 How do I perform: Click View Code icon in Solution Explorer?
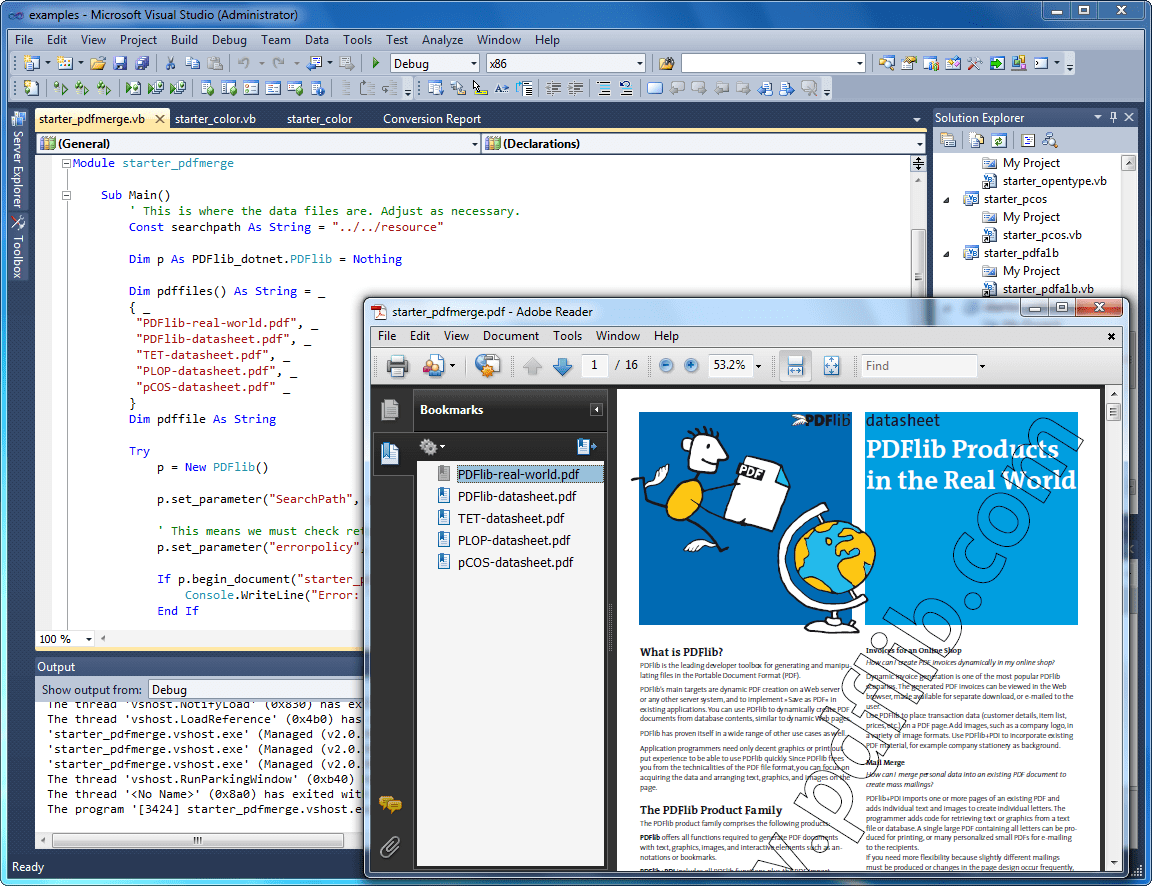[x=1028, y=140]
